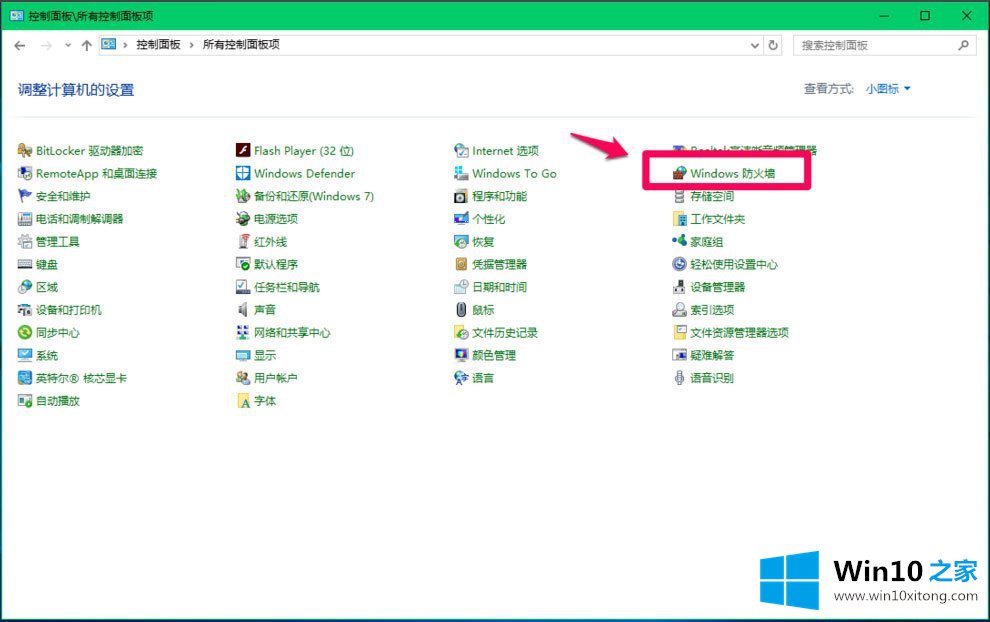Open 疑难解答 icon
The image size is (990, 622).
(x=679, y=355)
